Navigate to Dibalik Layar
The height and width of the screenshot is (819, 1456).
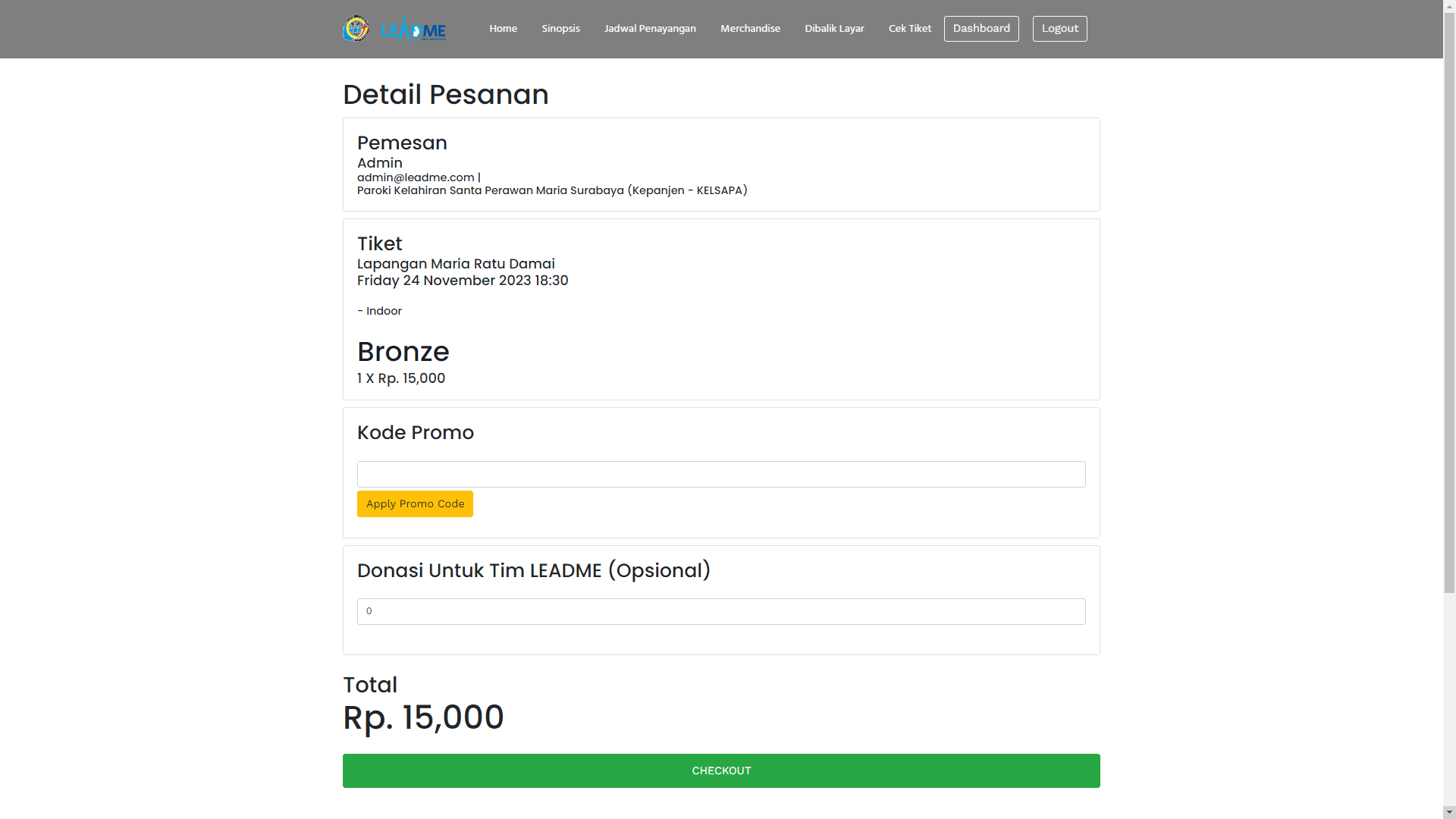[834, 29]
